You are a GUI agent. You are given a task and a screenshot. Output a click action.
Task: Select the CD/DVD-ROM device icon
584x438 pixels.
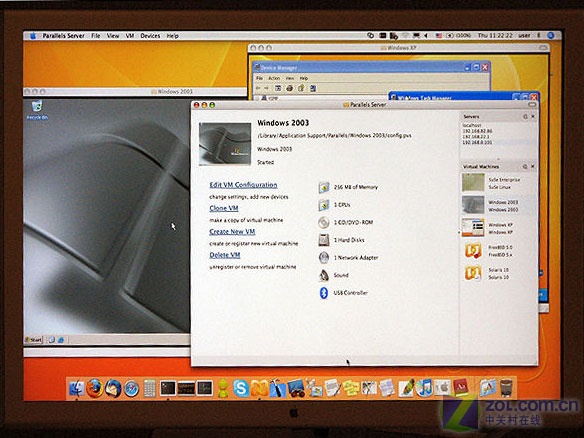324,222
